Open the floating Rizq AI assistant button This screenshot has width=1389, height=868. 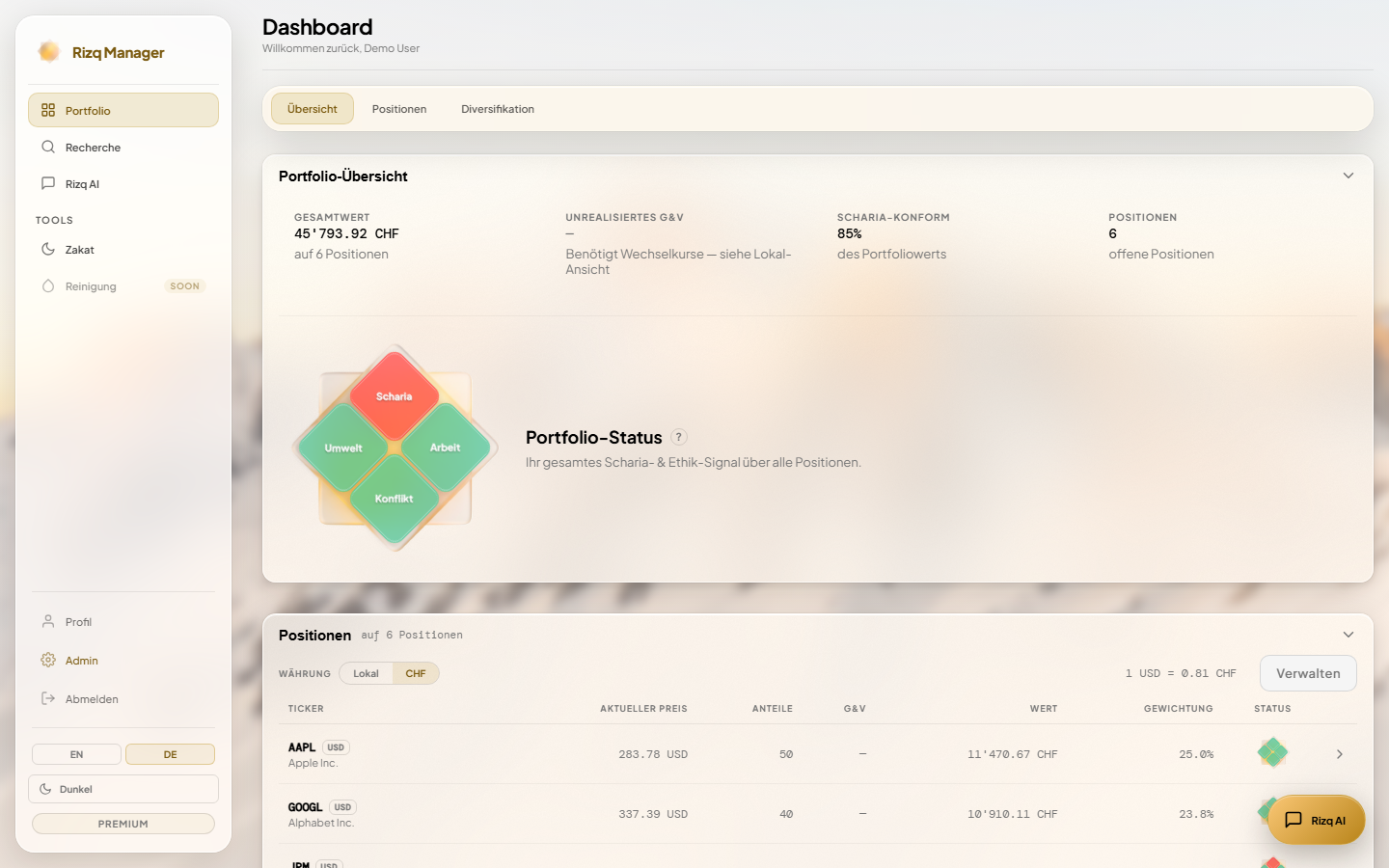pos(1317,820)
